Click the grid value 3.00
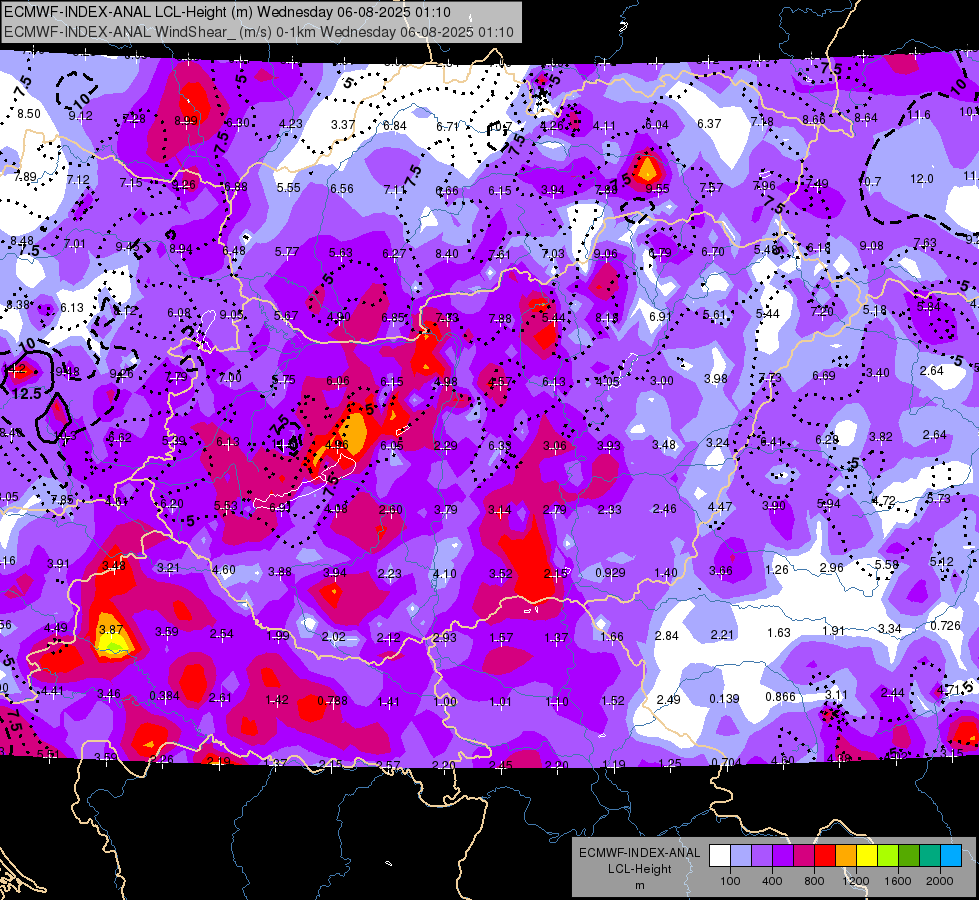Viewport: 979px width, 900px height. coord(662,380)
